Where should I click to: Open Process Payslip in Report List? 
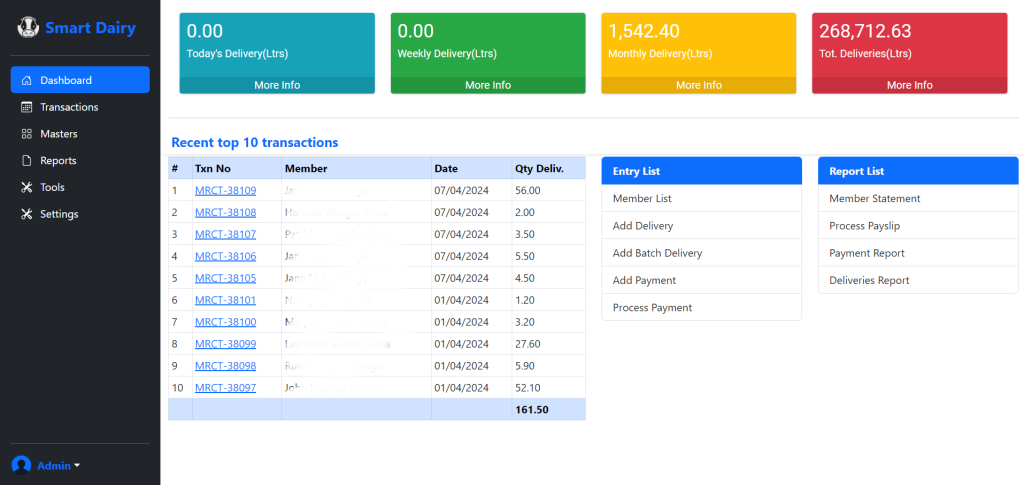(866, 226)
